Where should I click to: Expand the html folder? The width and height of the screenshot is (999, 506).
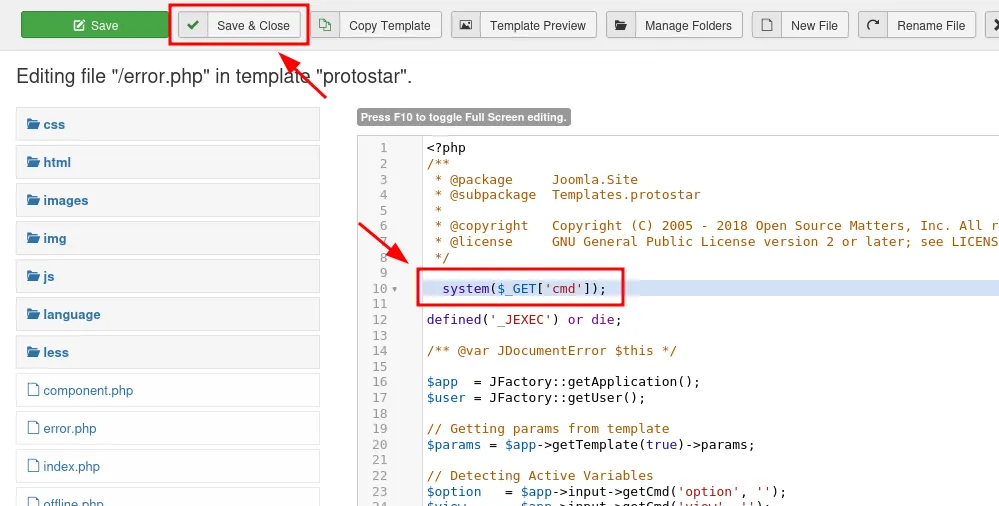click(x=168, y=162)
